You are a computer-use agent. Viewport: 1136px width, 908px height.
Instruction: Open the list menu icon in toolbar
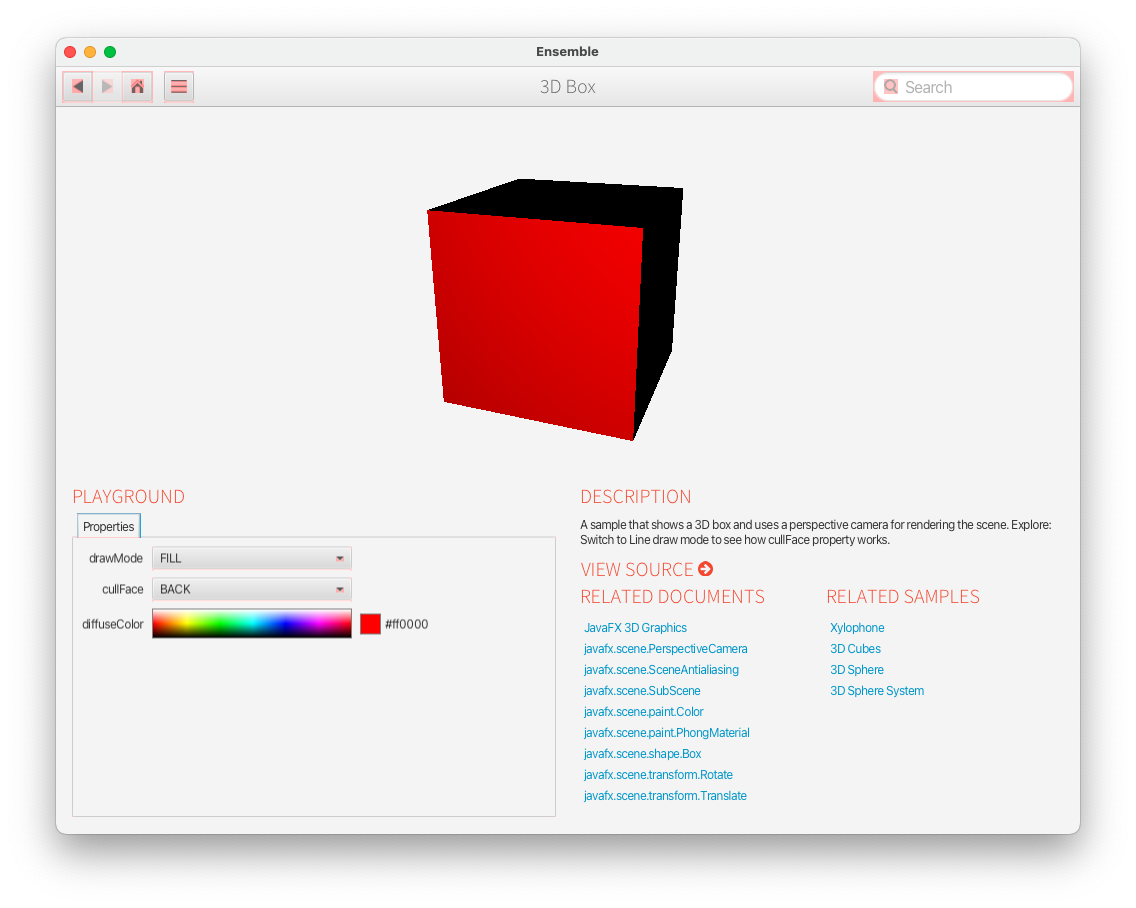click(179, 87)
